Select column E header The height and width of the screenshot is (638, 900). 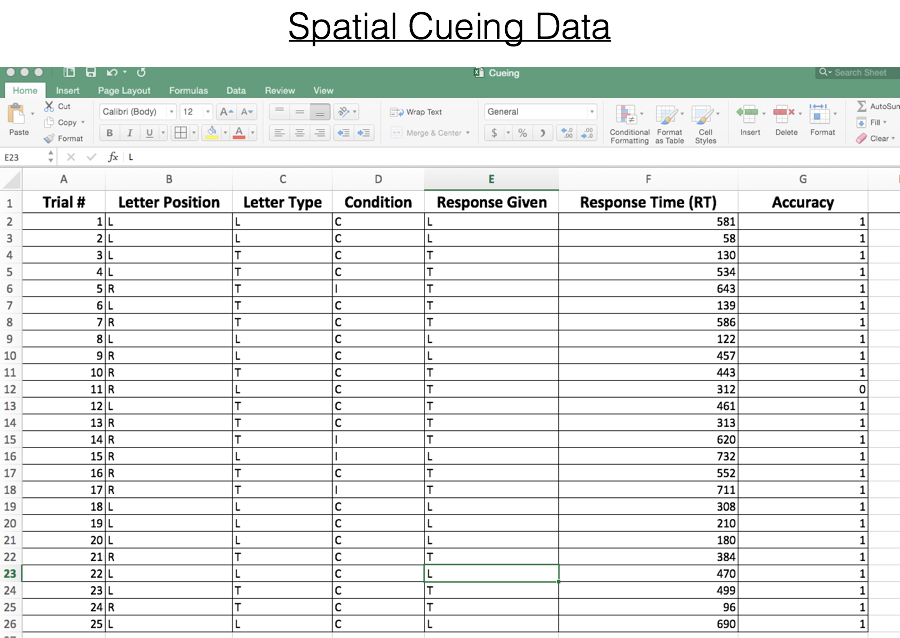[x=491, y=179]
